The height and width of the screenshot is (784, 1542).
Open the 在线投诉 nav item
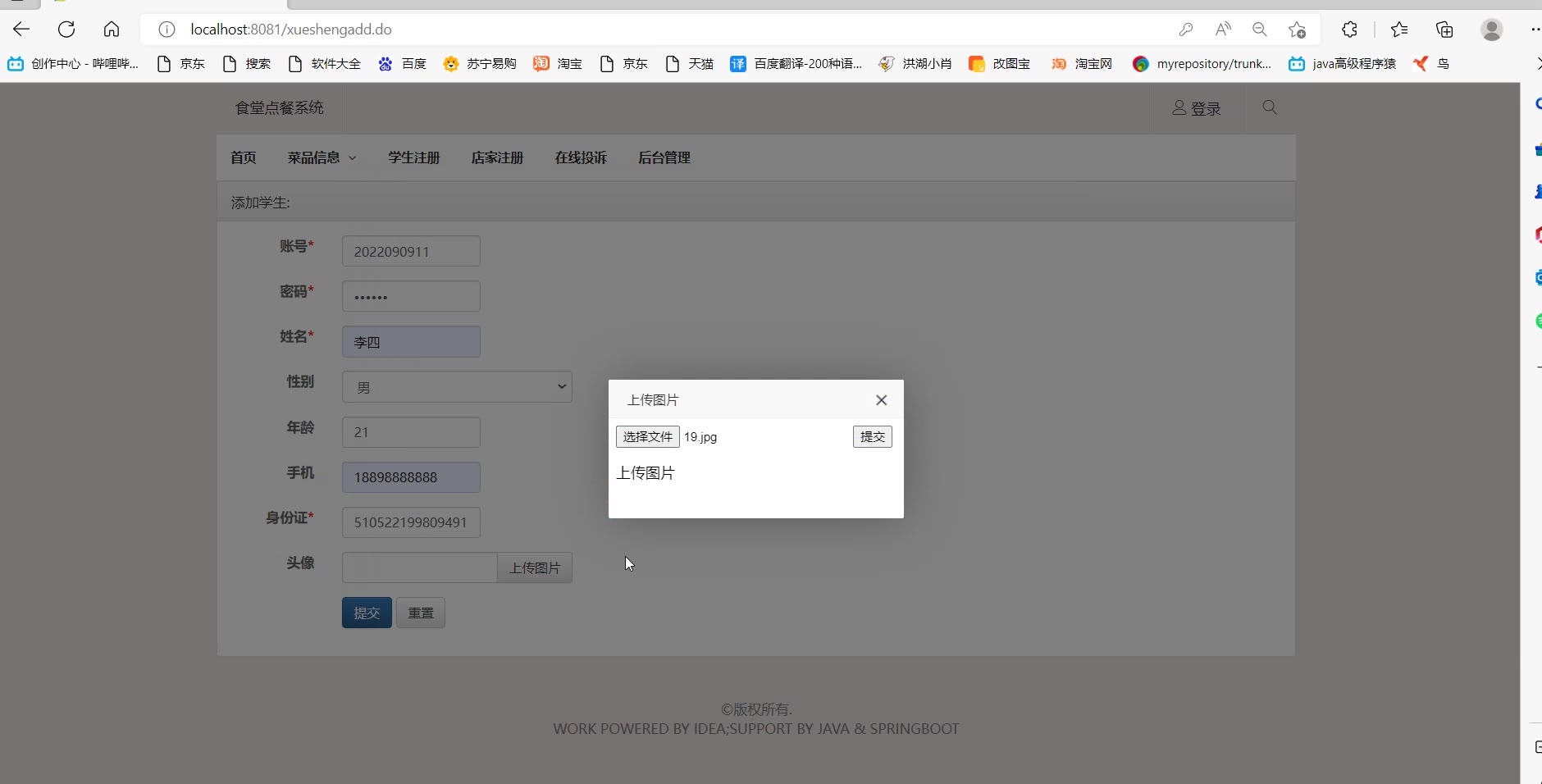pyautogui.click(x=581, y=157)
